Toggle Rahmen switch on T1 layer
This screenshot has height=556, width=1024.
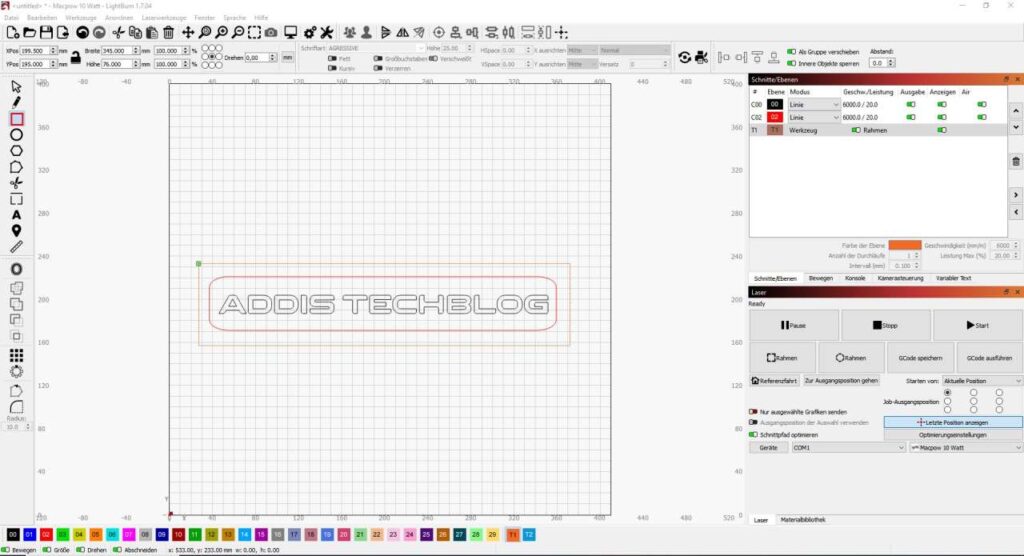pos(856,130)
